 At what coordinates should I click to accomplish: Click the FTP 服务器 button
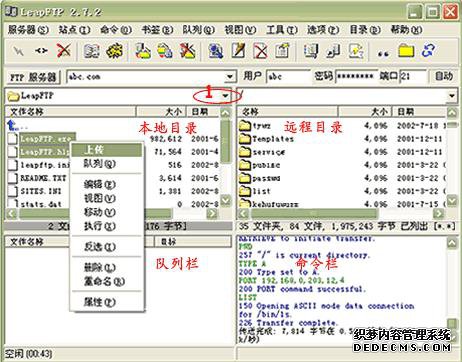click(33, 77)
